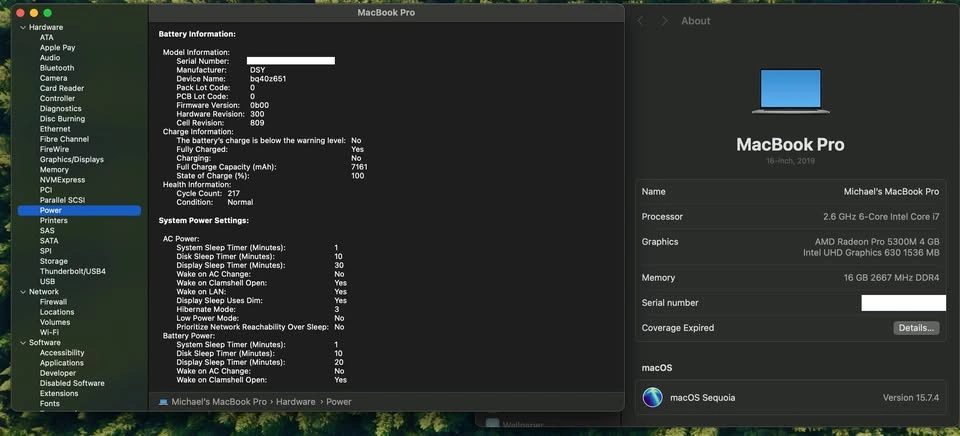Select USB in the sidebar
960x436 pixels.
(47, 282)
